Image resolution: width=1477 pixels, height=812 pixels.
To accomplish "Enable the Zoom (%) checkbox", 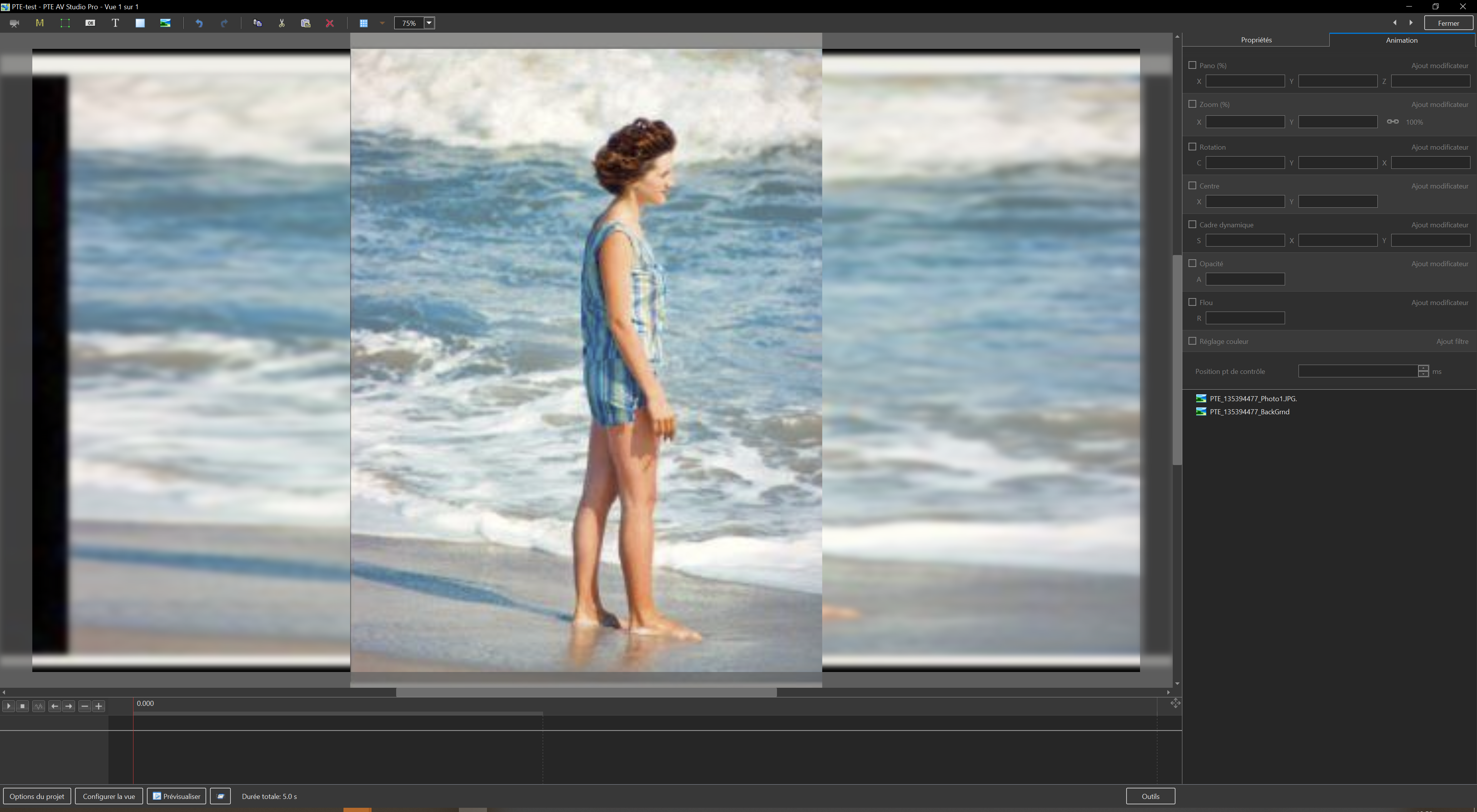I will [1193, 104].
